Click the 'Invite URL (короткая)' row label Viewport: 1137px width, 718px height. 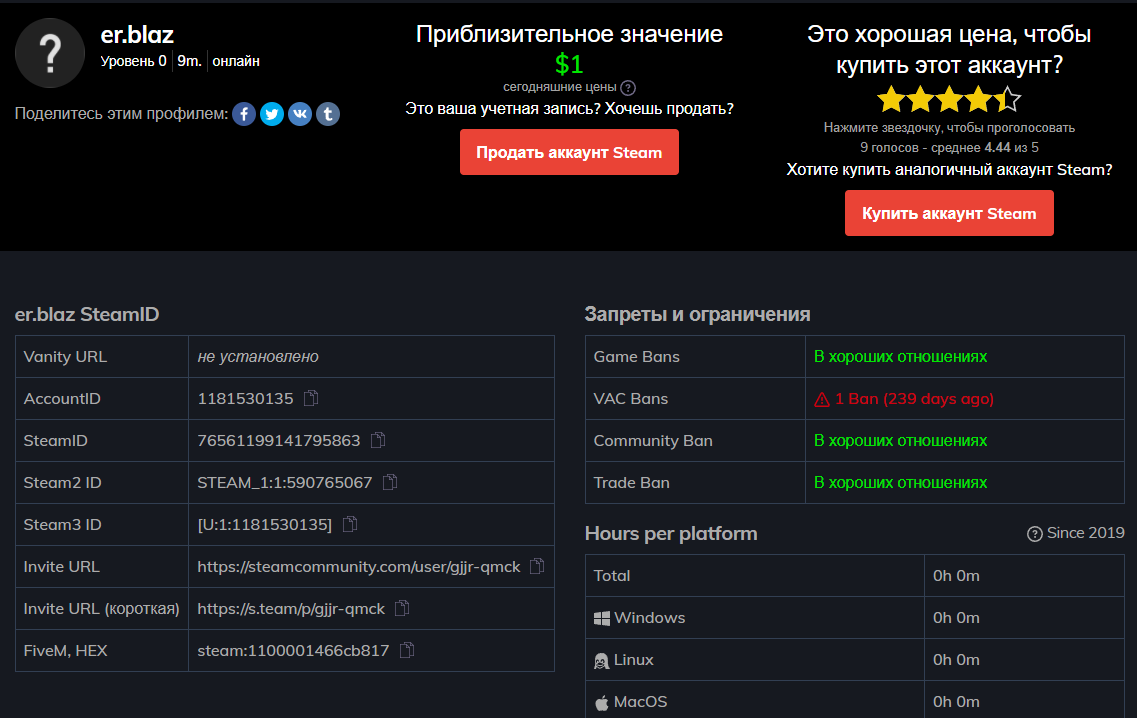[x=102, y=608]
